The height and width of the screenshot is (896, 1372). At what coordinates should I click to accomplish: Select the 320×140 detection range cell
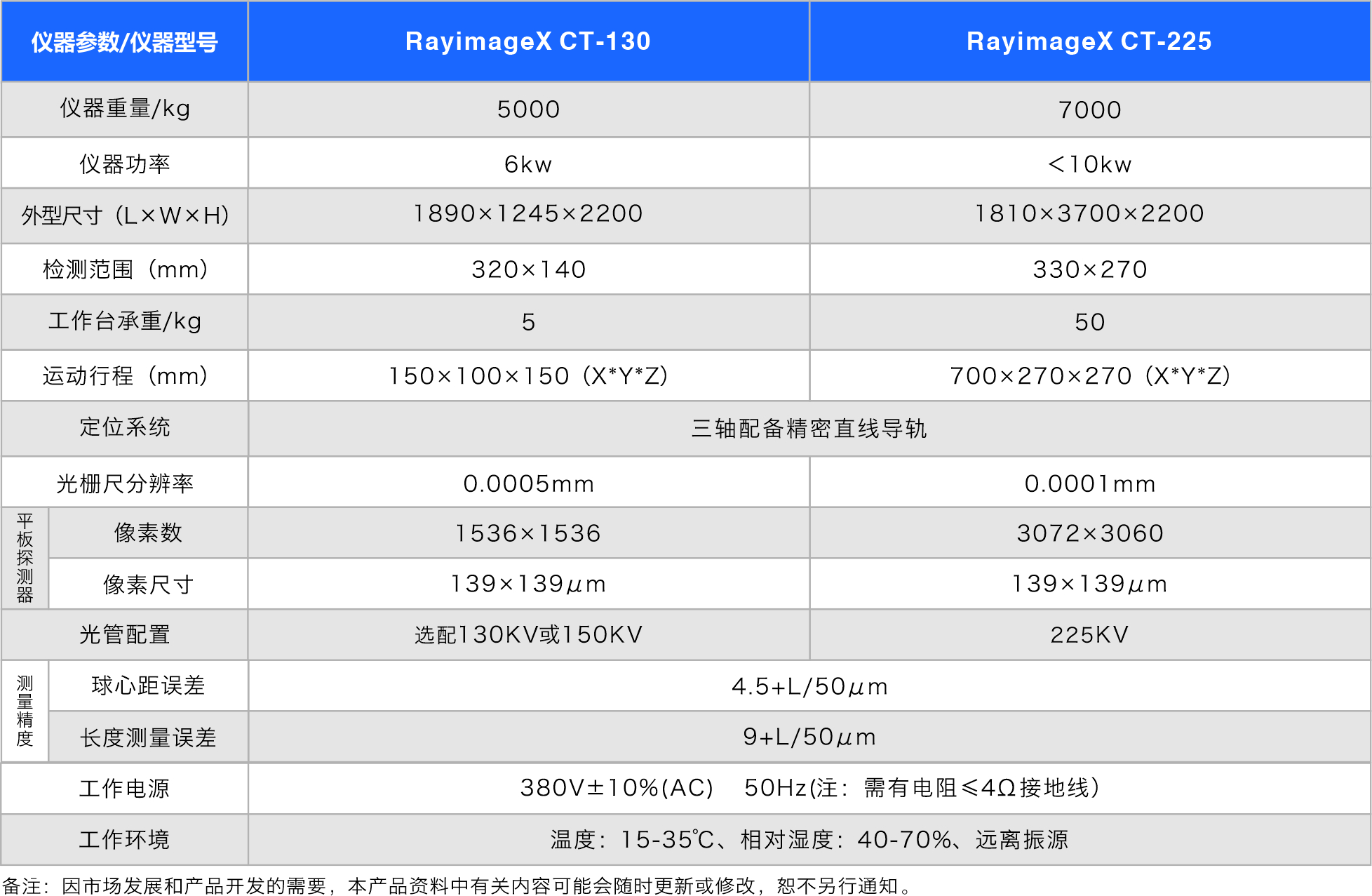tap(528, 269)
